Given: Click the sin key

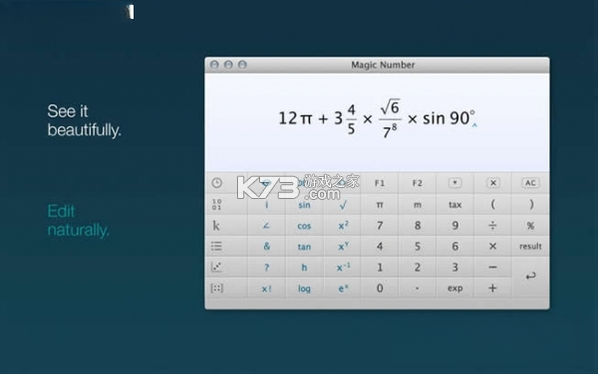Looking at the screenshot, I should pos(304,205).
